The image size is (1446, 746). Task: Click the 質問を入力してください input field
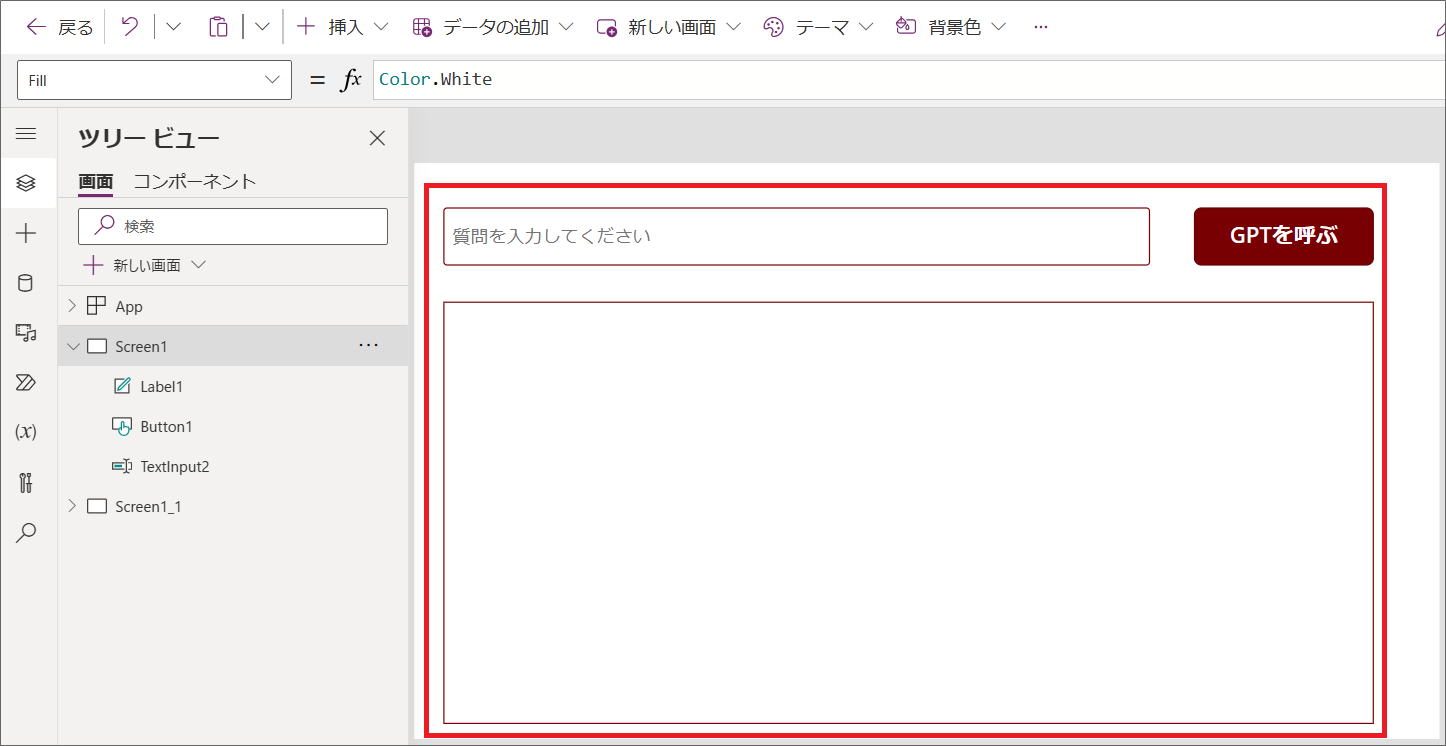796,236
